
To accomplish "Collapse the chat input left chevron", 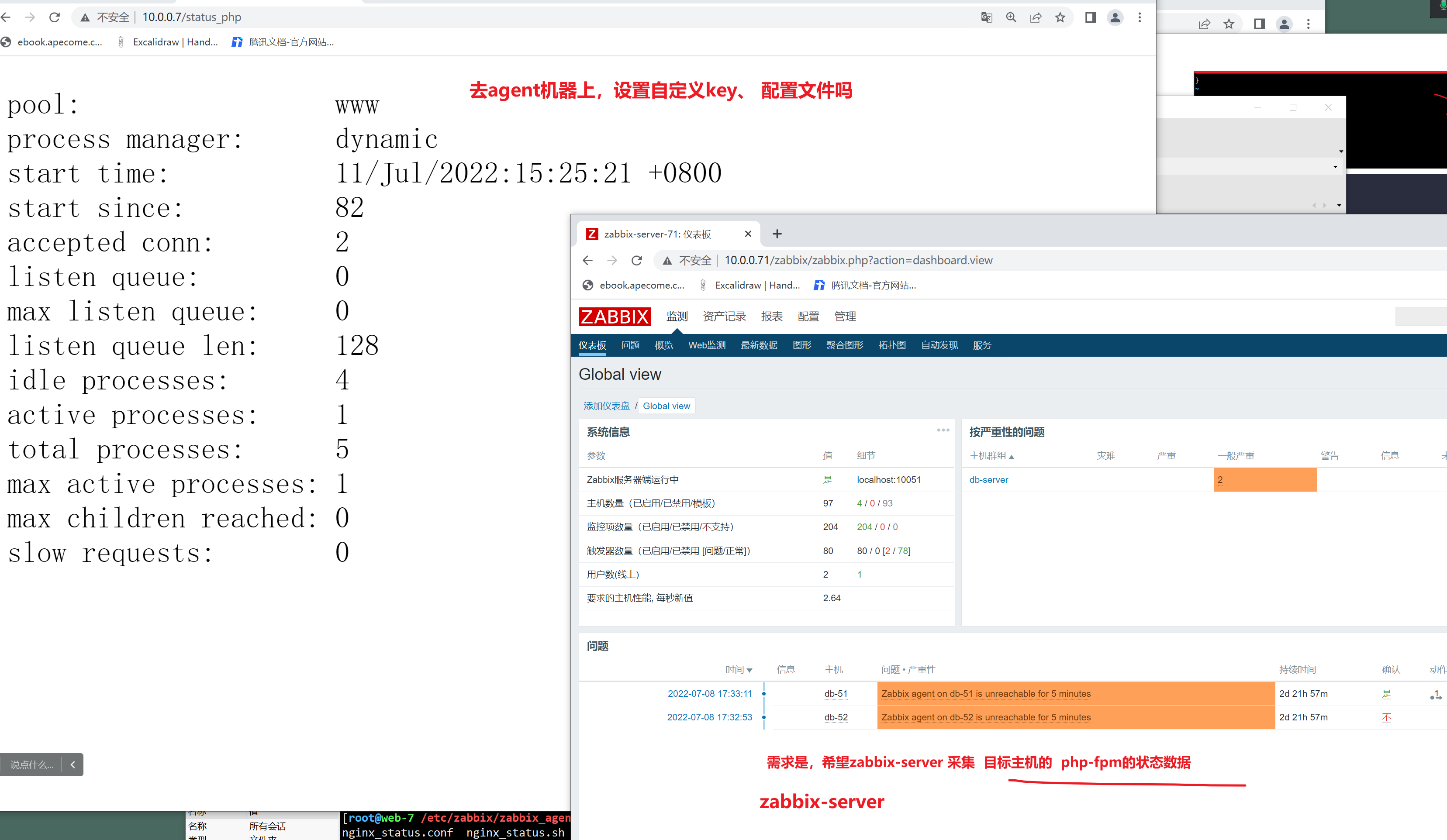I will (73, 764).
